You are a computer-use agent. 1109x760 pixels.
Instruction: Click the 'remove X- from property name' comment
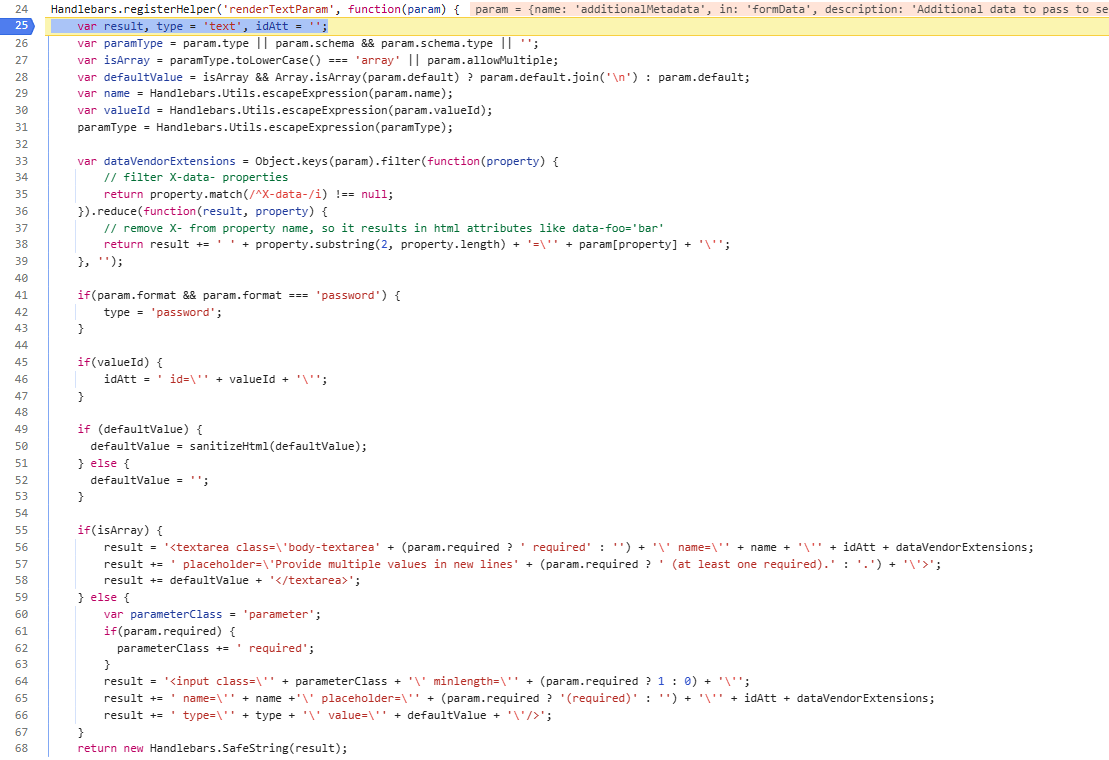point(384,228)
